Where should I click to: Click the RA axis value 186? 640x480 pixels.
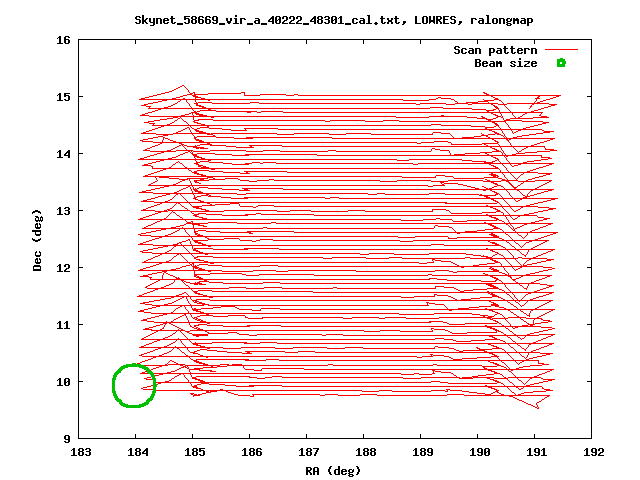click(x=252, y=452)
